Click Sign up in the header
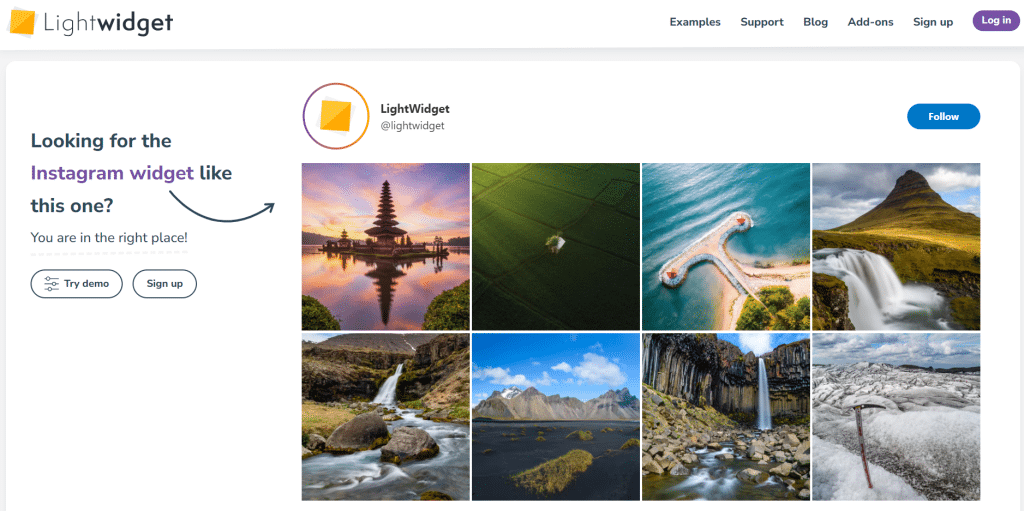1024x511 pixels. (932, 22)
